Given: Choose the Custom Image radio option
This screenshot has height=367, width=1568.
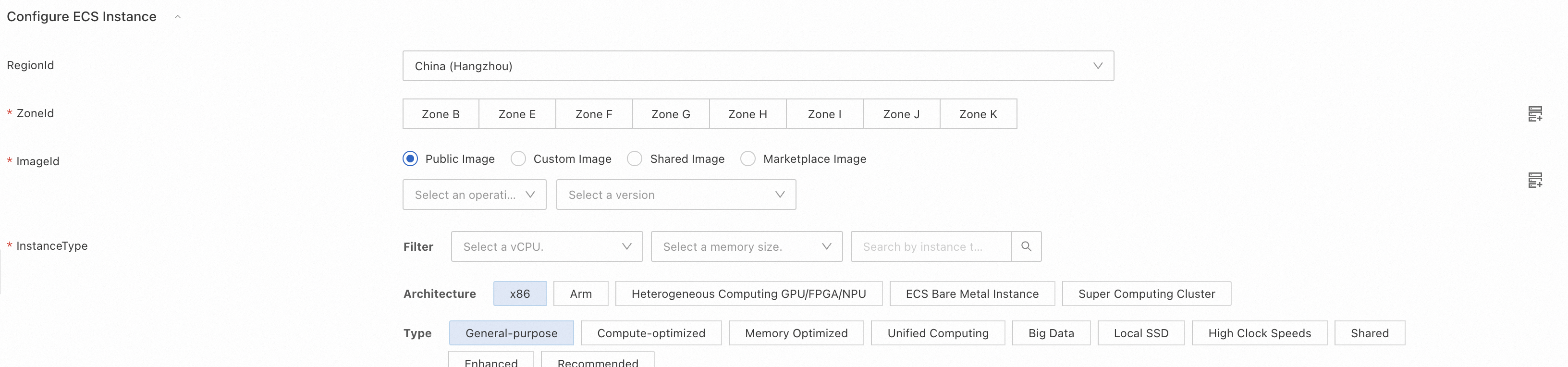Looking at the screenshot, I should (x=518, y=159).
